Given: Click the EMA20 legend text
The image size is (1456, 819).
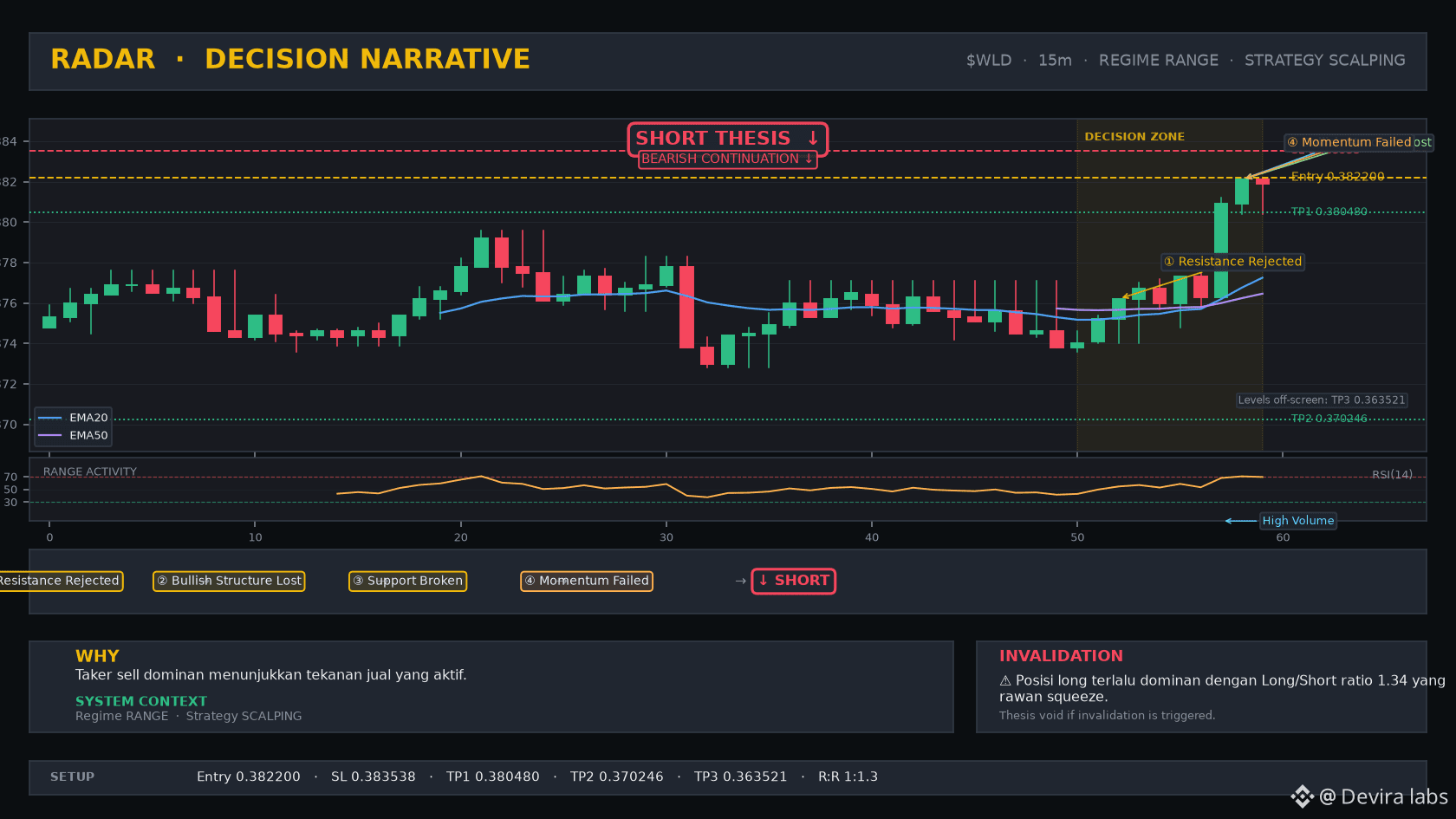Looking at the screenshot, I should pos(88,418).
